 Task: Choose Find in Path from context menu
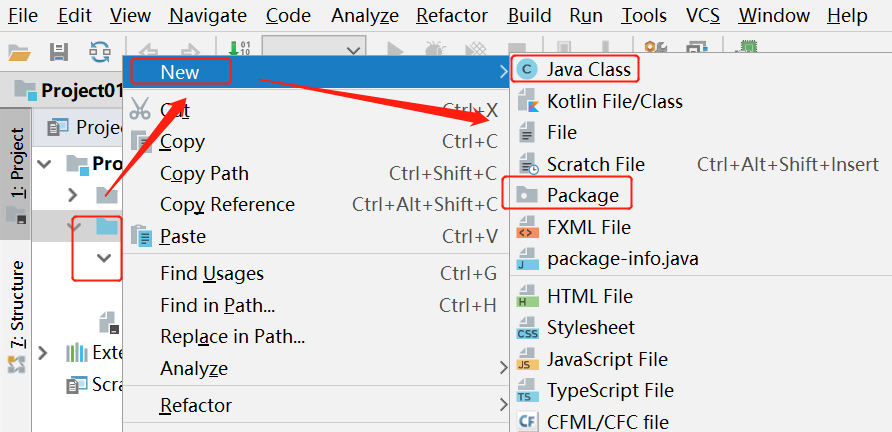217,305
